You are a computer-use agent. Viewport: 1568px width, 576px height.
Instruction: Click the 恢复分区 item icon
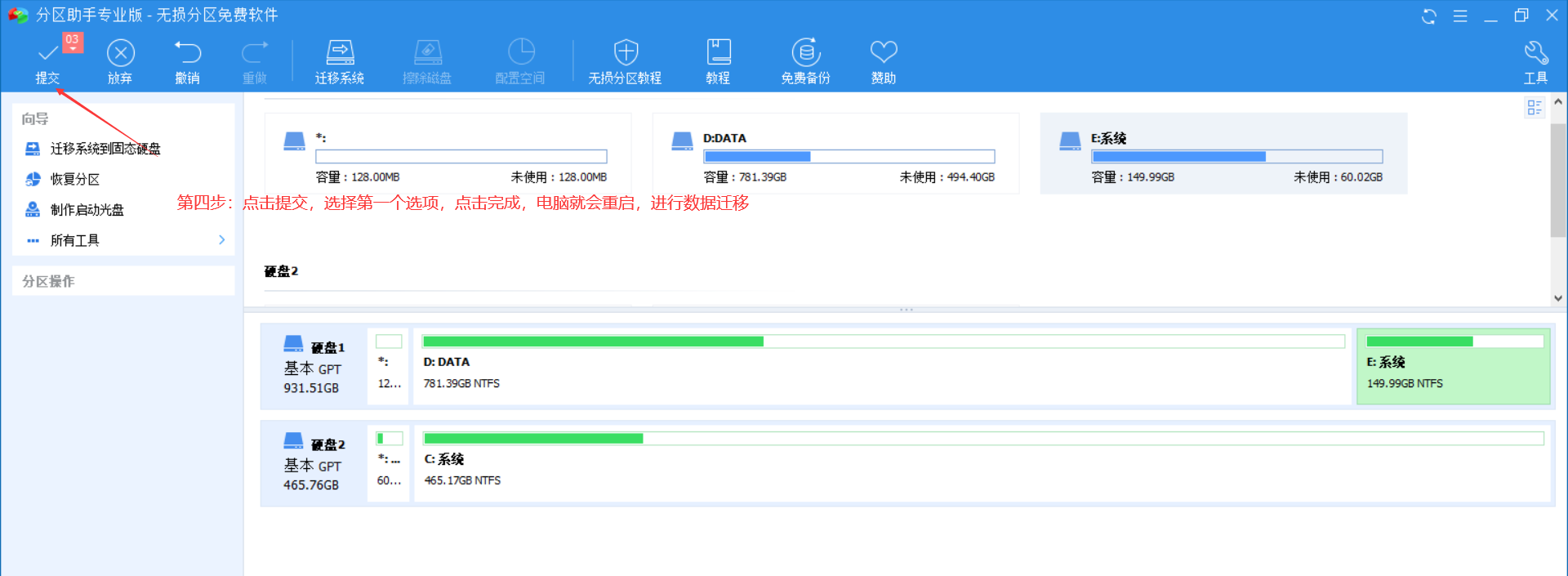point(33,179)
